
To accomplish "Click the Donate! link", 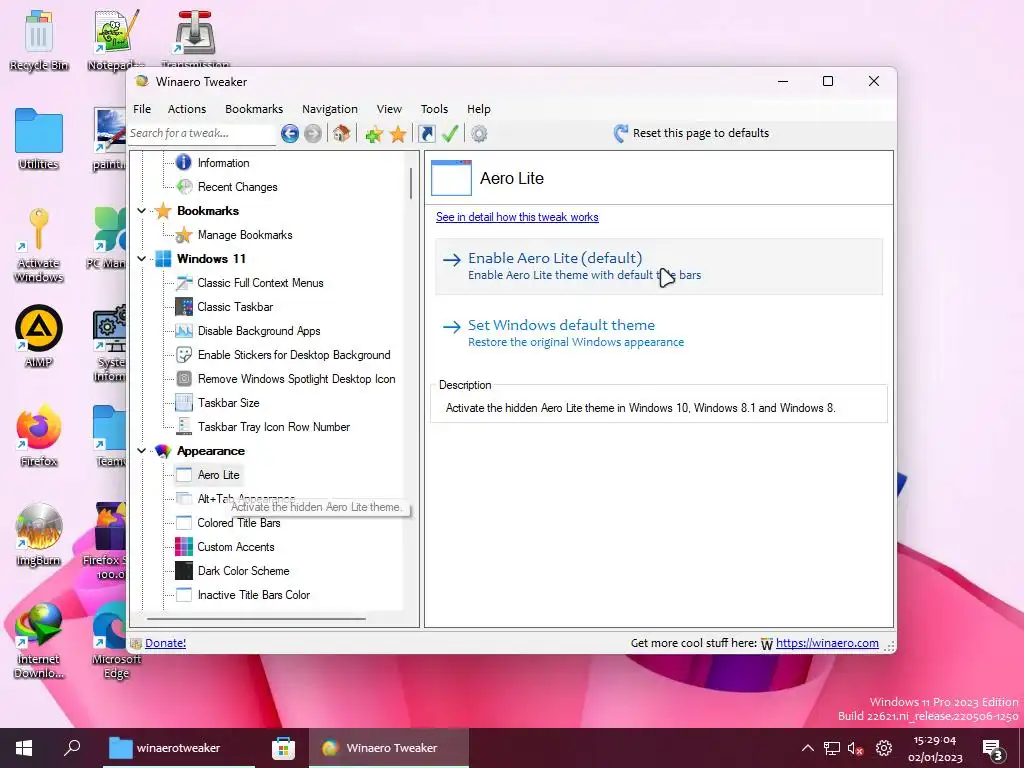I will [165, 643].
